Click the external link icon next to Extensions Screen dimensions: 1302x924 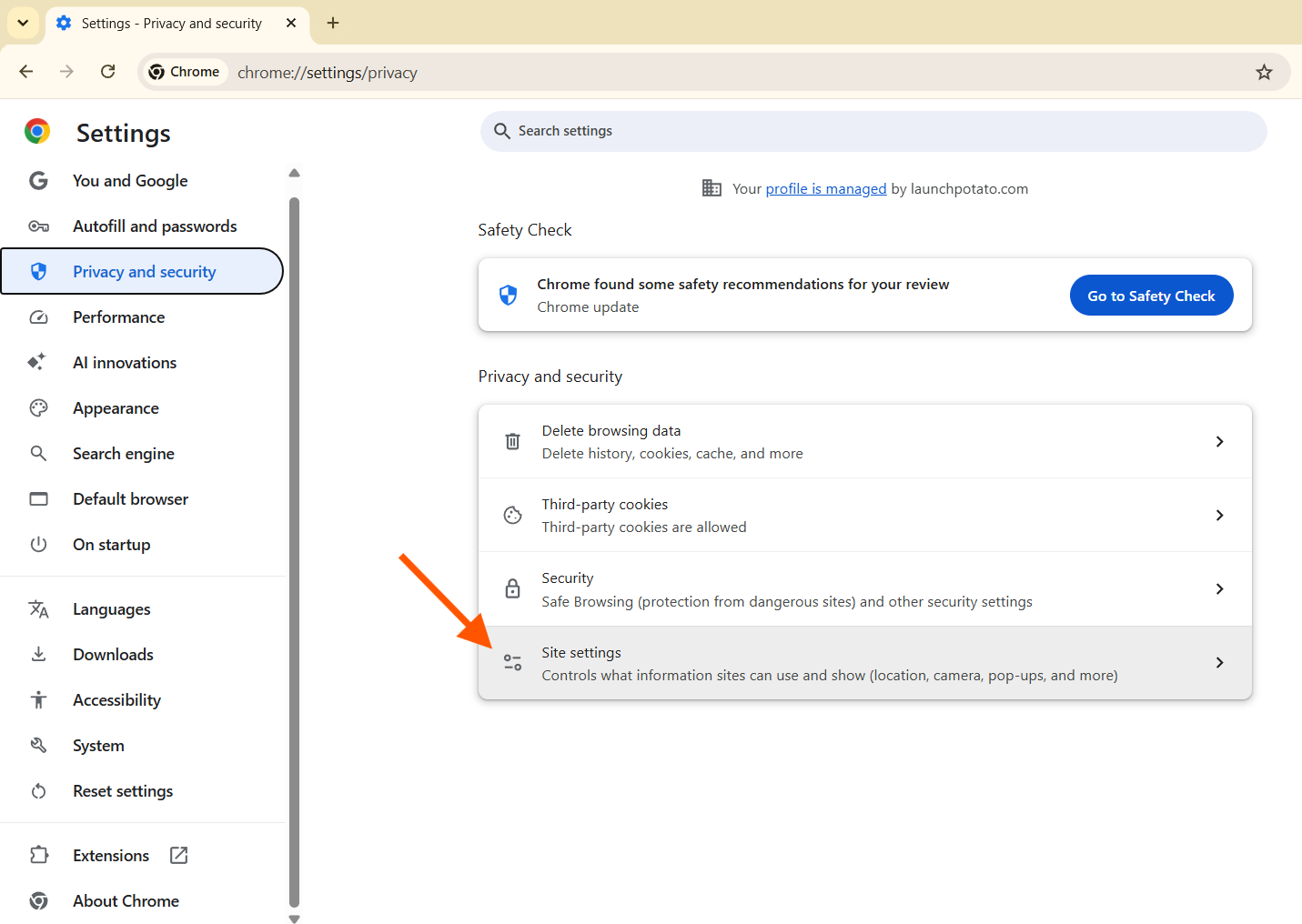click(x=179, y=855)
